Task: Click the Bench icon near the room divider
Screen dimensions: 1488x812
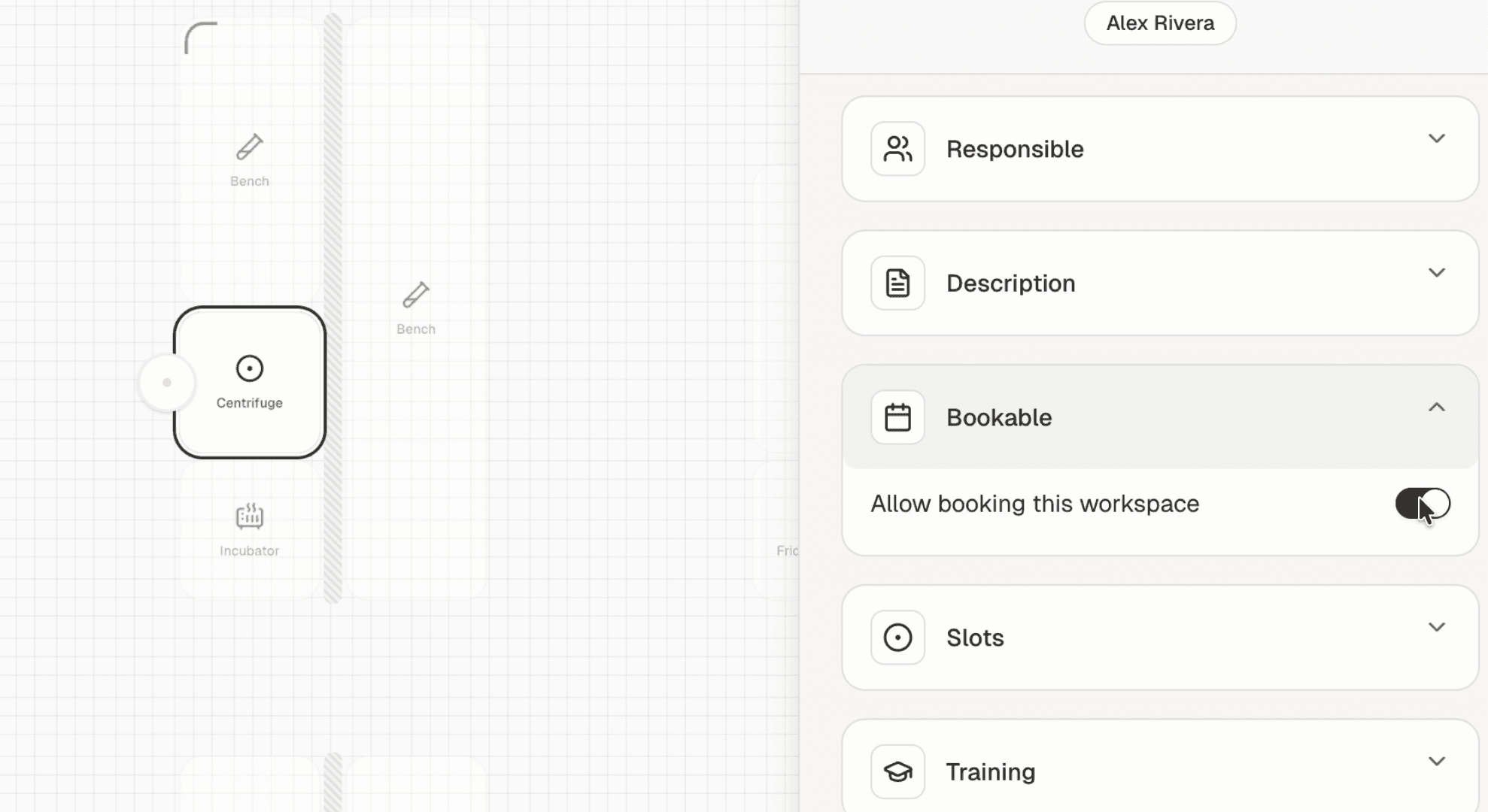Action: tap(415, 295)
